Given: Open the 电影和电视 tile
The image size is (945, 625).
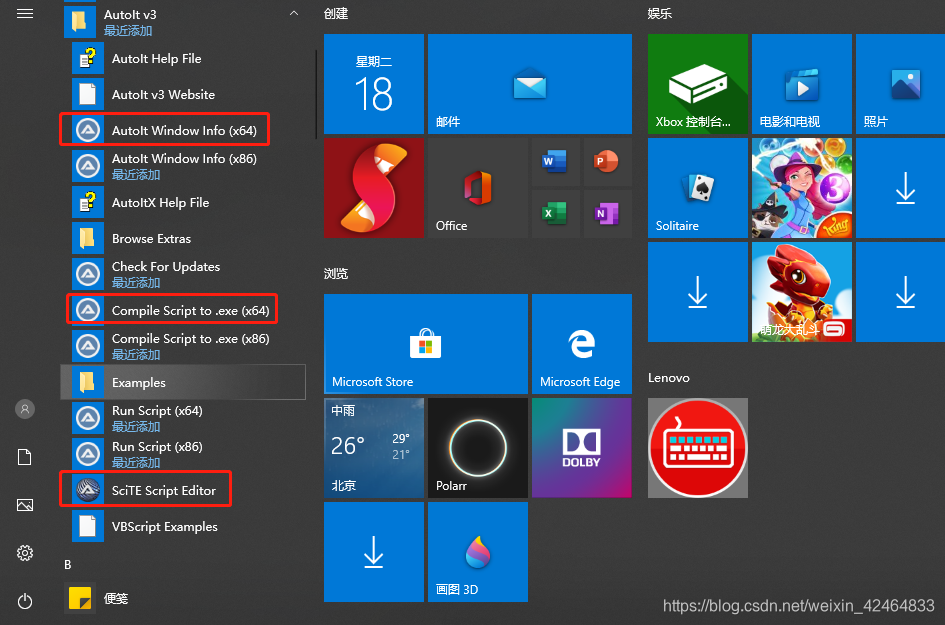Looking at the screenshot, I should 802,84.
